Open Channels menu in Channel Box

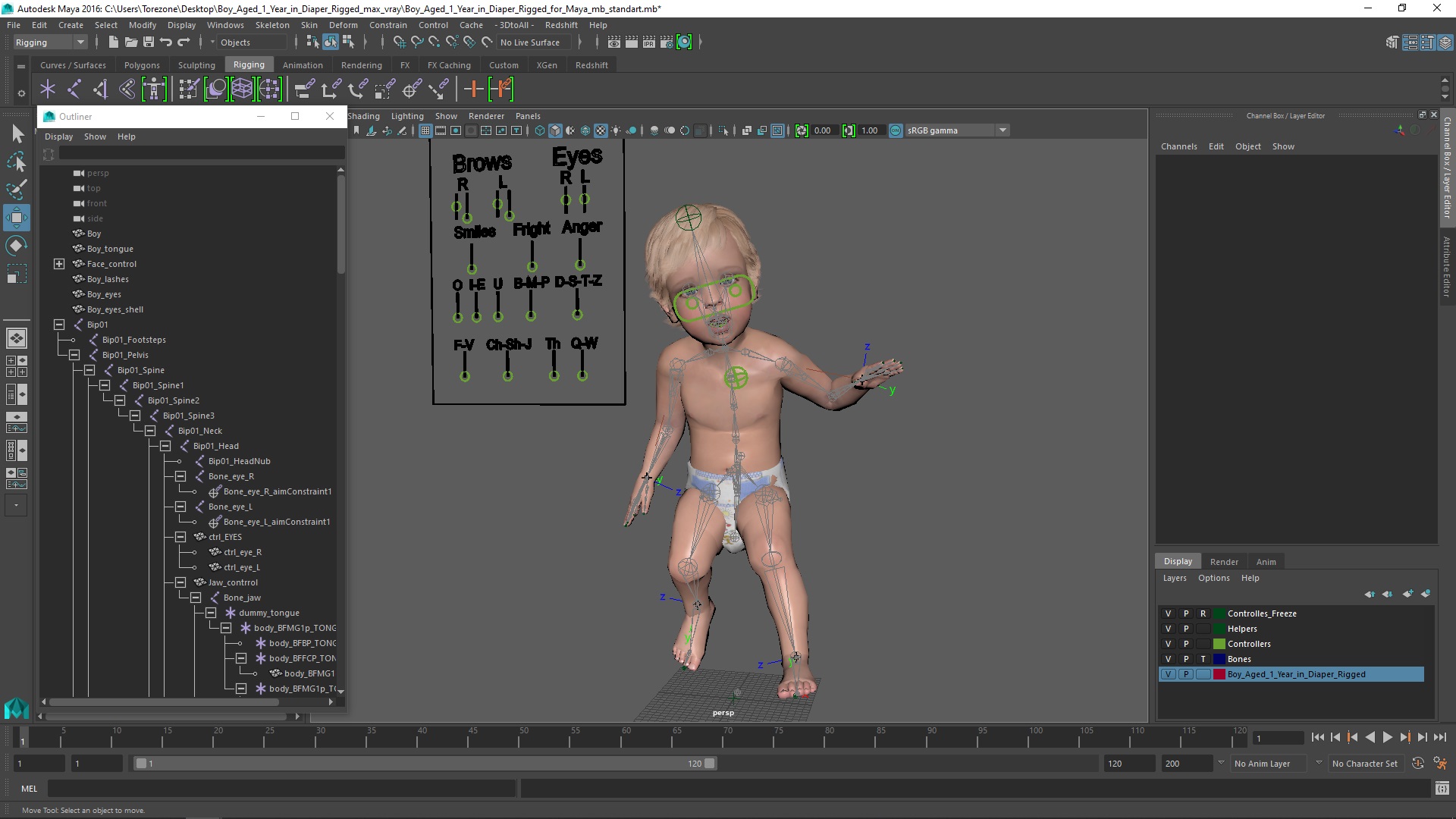pyautogui.click(x=1178, y=146)
